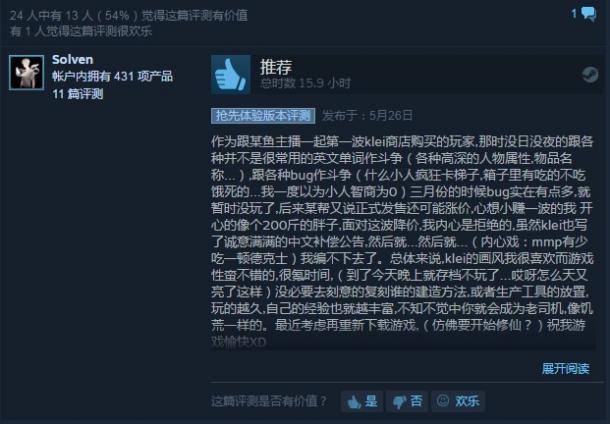Click the thumbs-up icon in 是 button
610x424 pixels.
coord(354,402)
